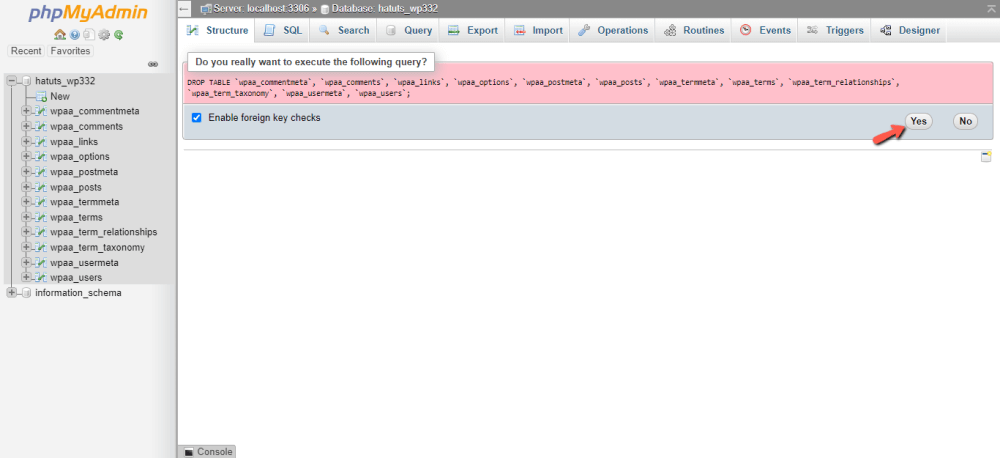Open the Favorites tables button
Image resolution: width=1000 pixels, height=458 pixels.
(x=71, y=51)
